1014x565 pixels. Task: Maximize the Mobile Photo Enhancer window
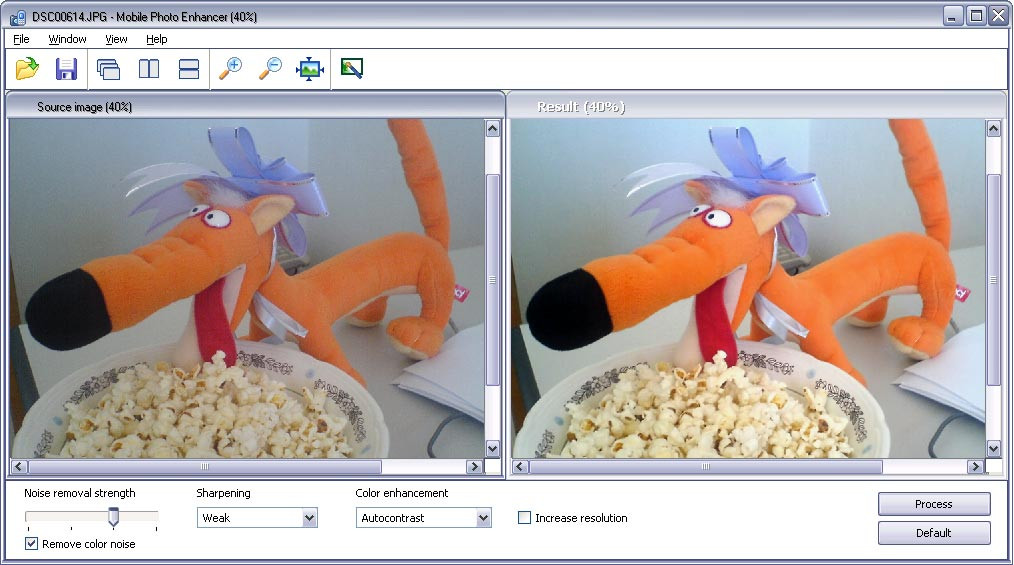click(x=976, y=16)
